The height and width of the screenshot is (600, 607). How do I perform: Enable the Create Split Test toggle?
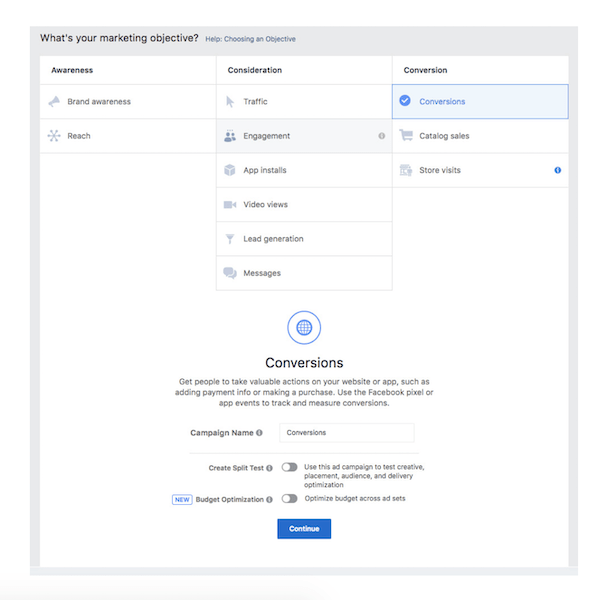[x=289, y=467]
